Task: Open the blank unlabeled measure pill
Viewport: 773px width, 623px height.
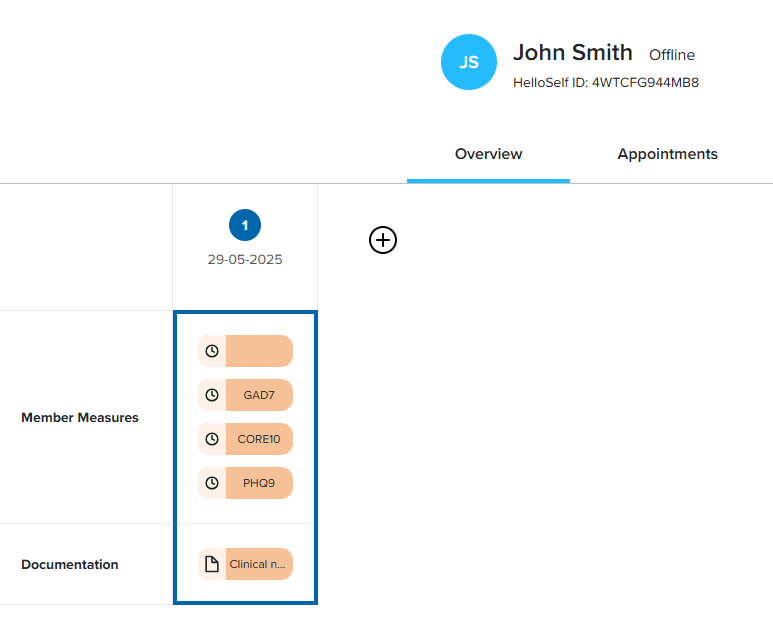Action: coord(259,351)
